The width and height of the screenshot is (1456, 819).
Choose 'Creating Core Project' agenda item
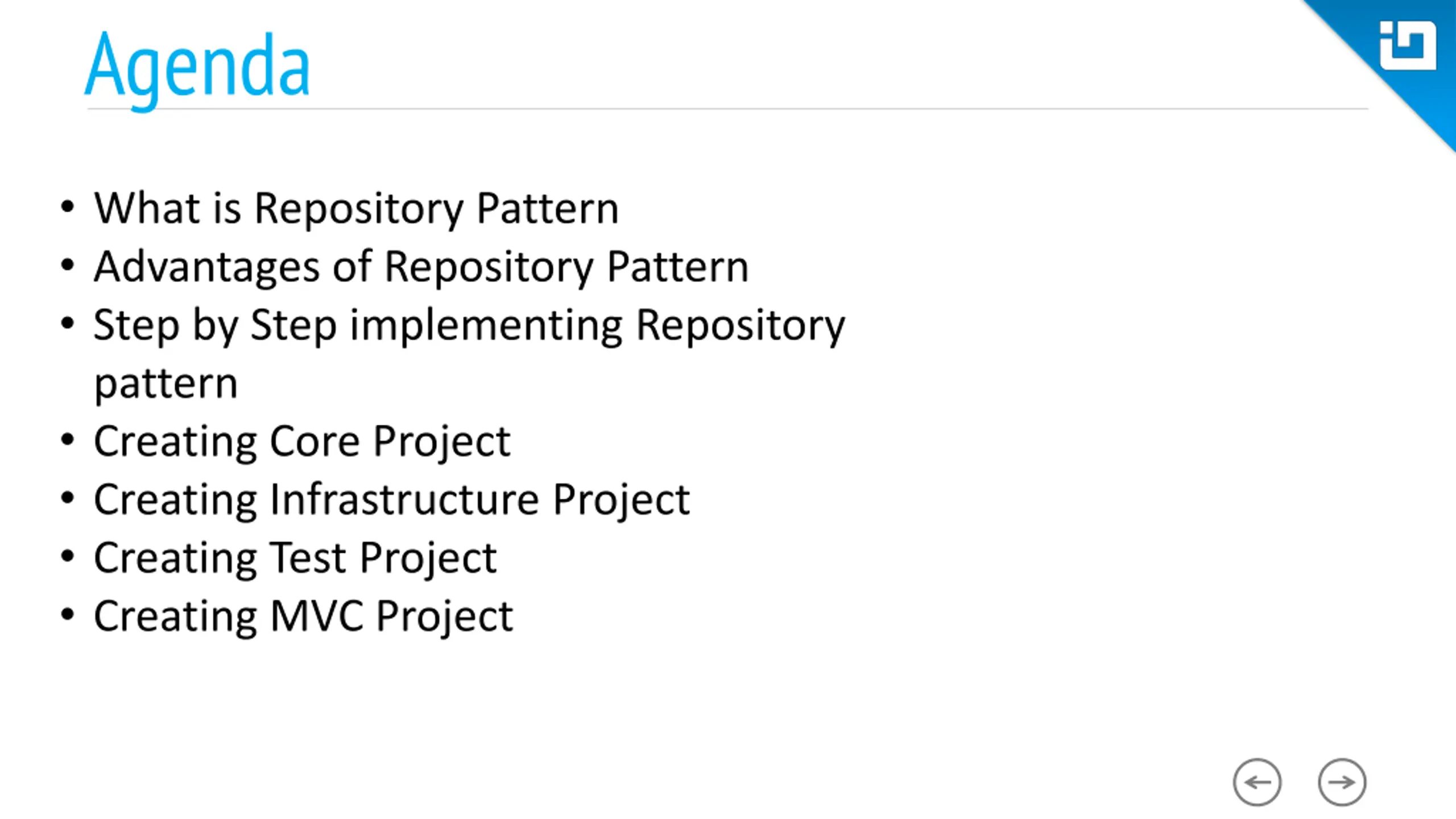pyautogui.click(x=302, y=442)
